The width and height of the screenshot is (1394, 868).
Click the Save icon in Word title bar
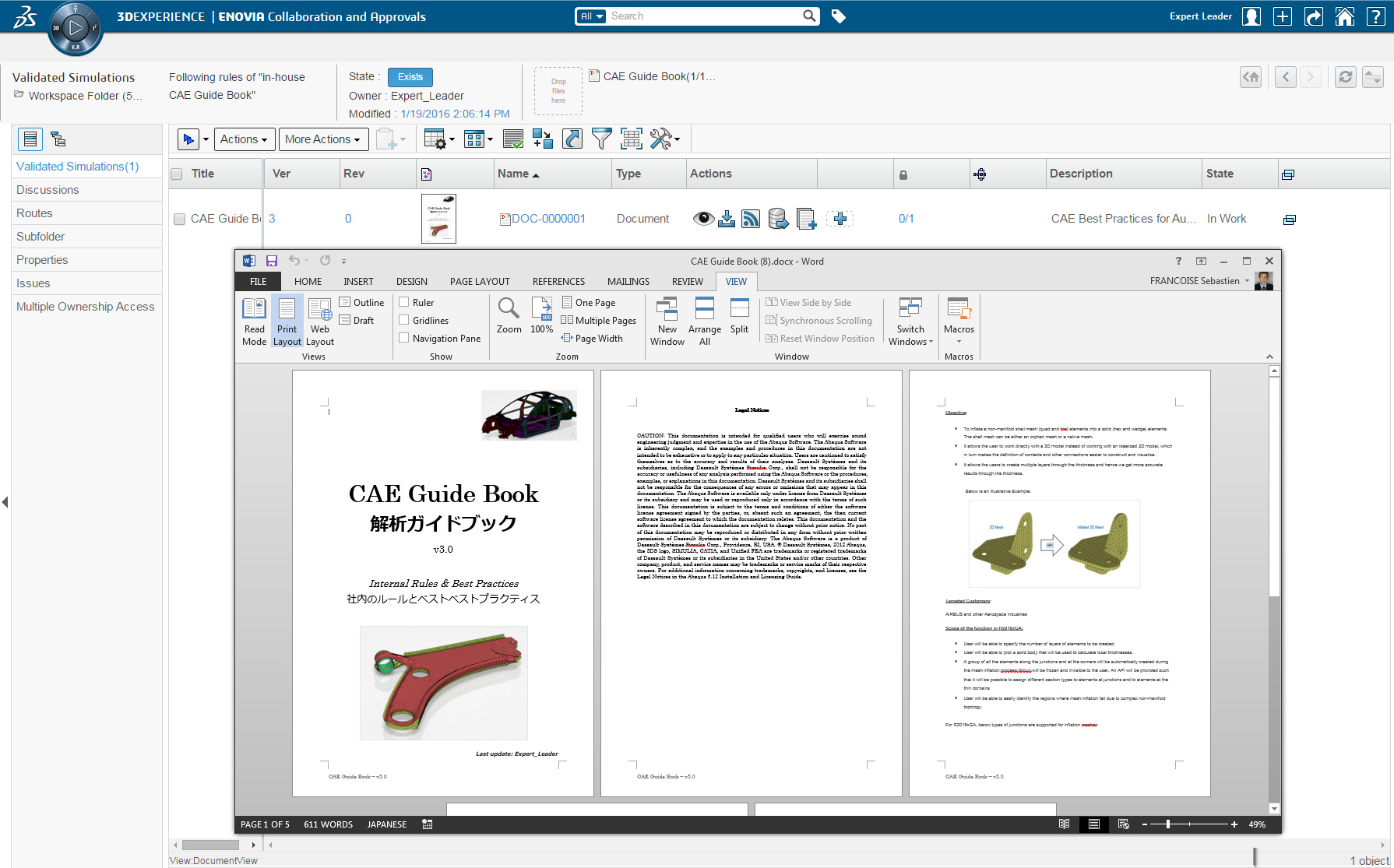click(x=272, y=261)
